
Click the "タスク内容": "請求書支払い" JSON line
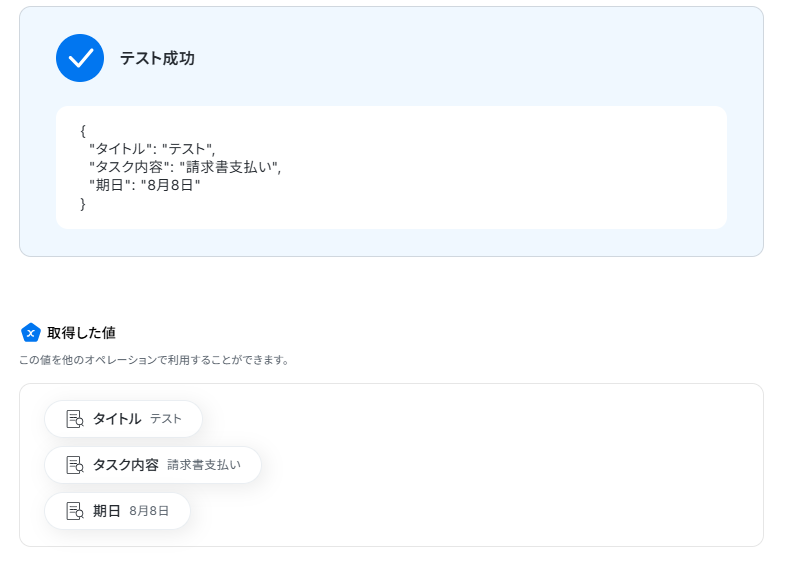[185, 167]
